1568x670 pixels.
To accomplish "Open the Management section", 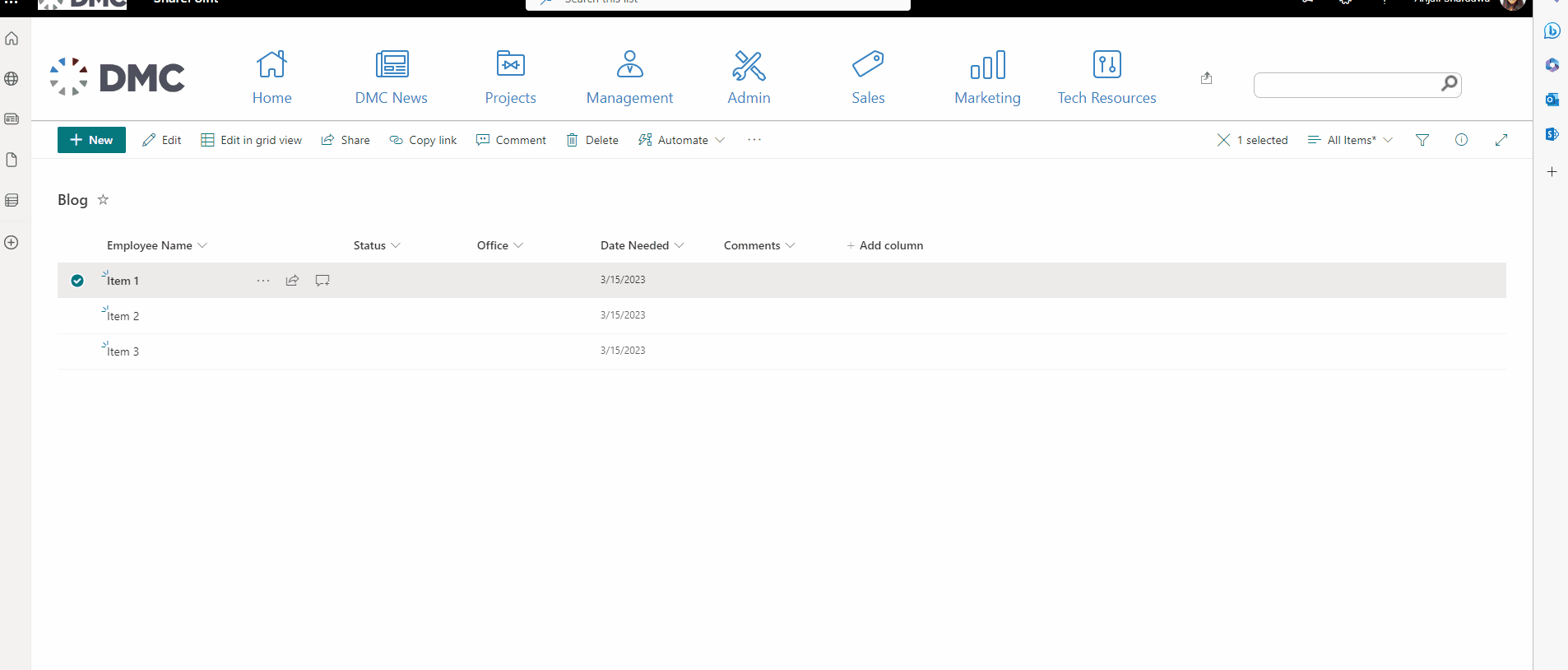I will point(630,78).
